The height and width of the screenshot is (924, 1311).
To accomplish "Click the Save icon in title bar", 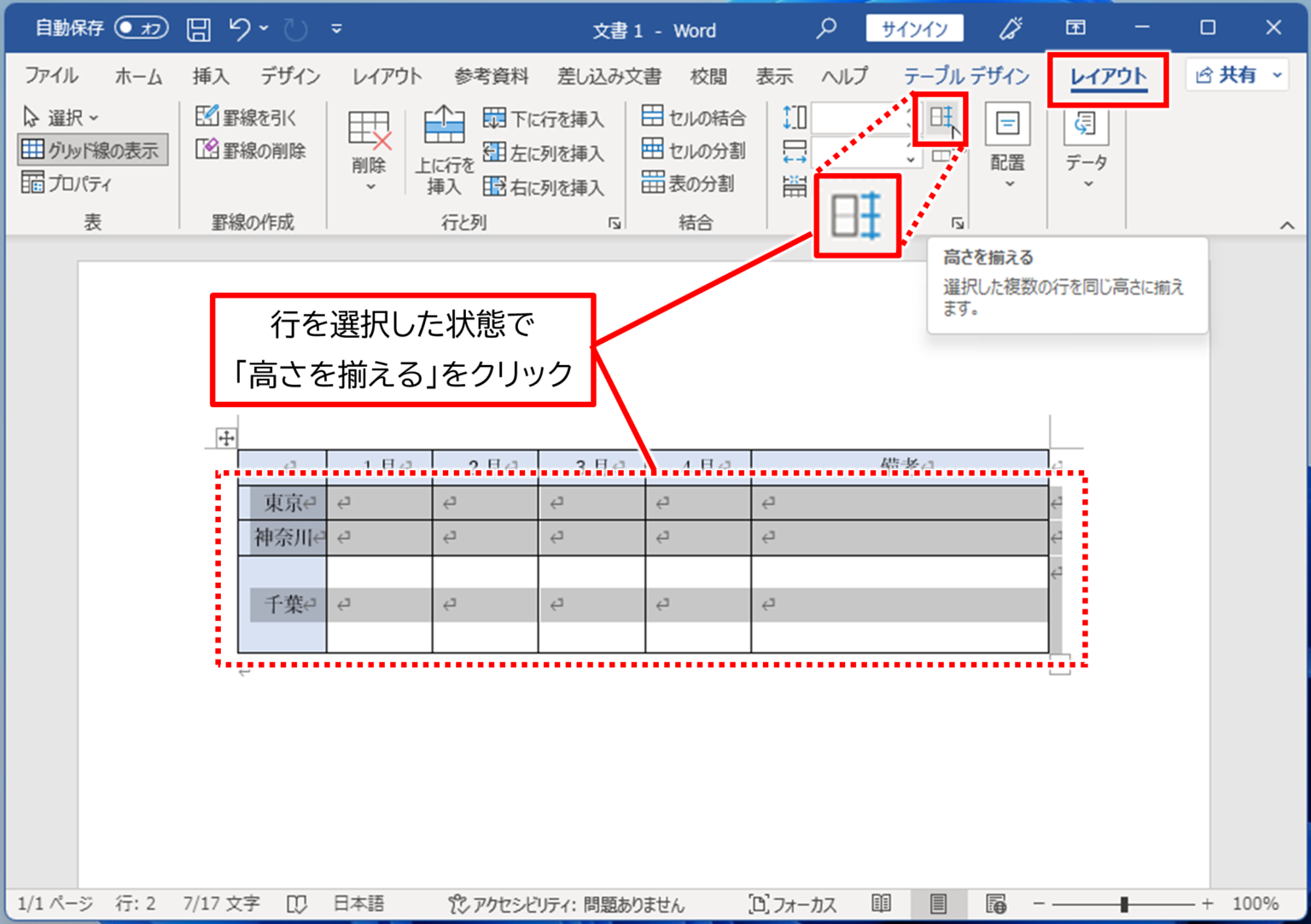I will (198, 30).
